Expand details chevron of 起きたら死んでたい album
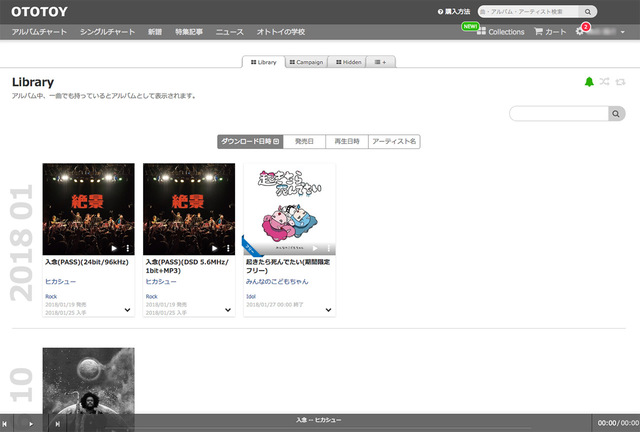 [328, 310]
